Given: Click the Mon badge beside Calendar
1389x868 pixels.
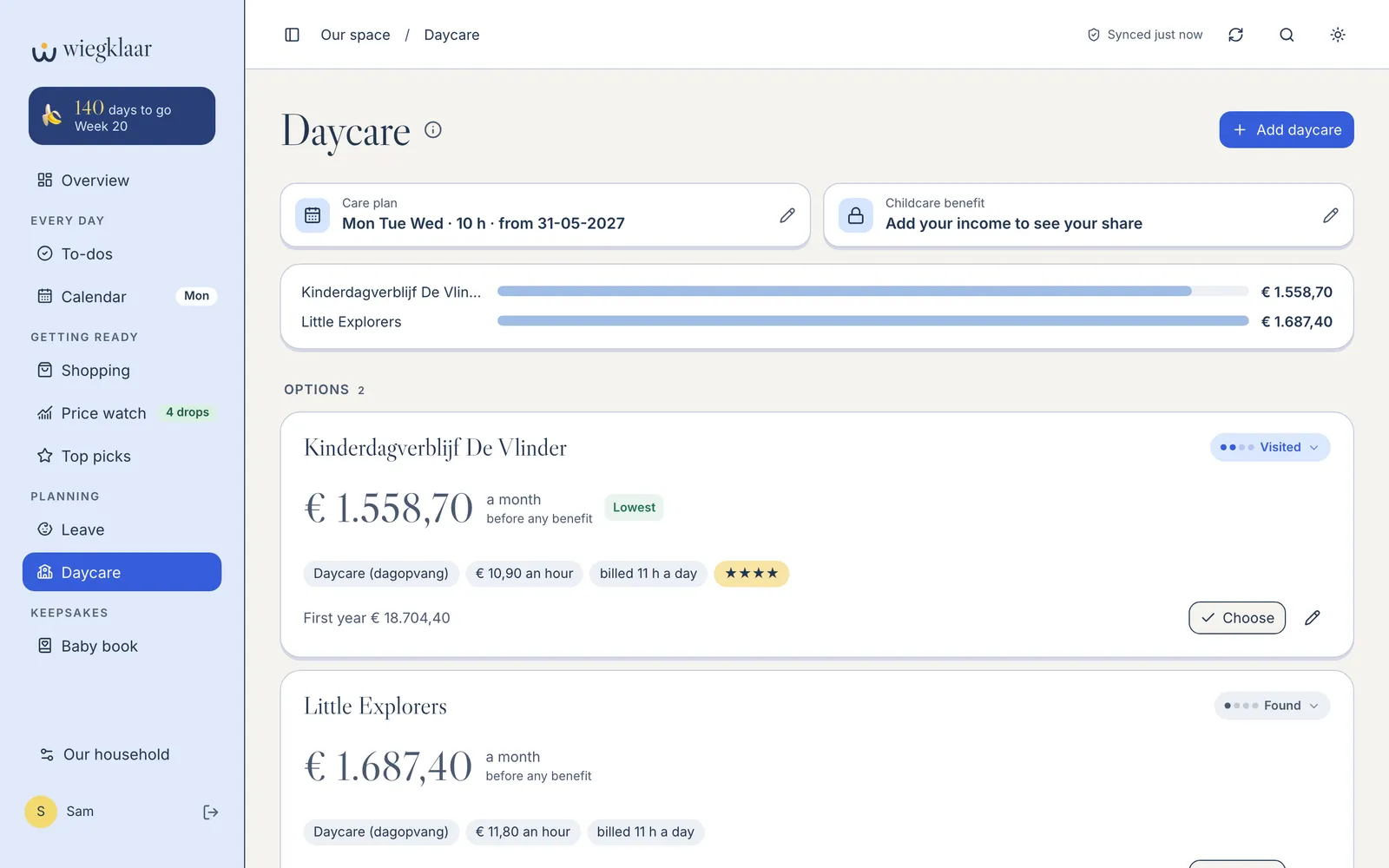Looking at the screenshot, I should 196,296.
